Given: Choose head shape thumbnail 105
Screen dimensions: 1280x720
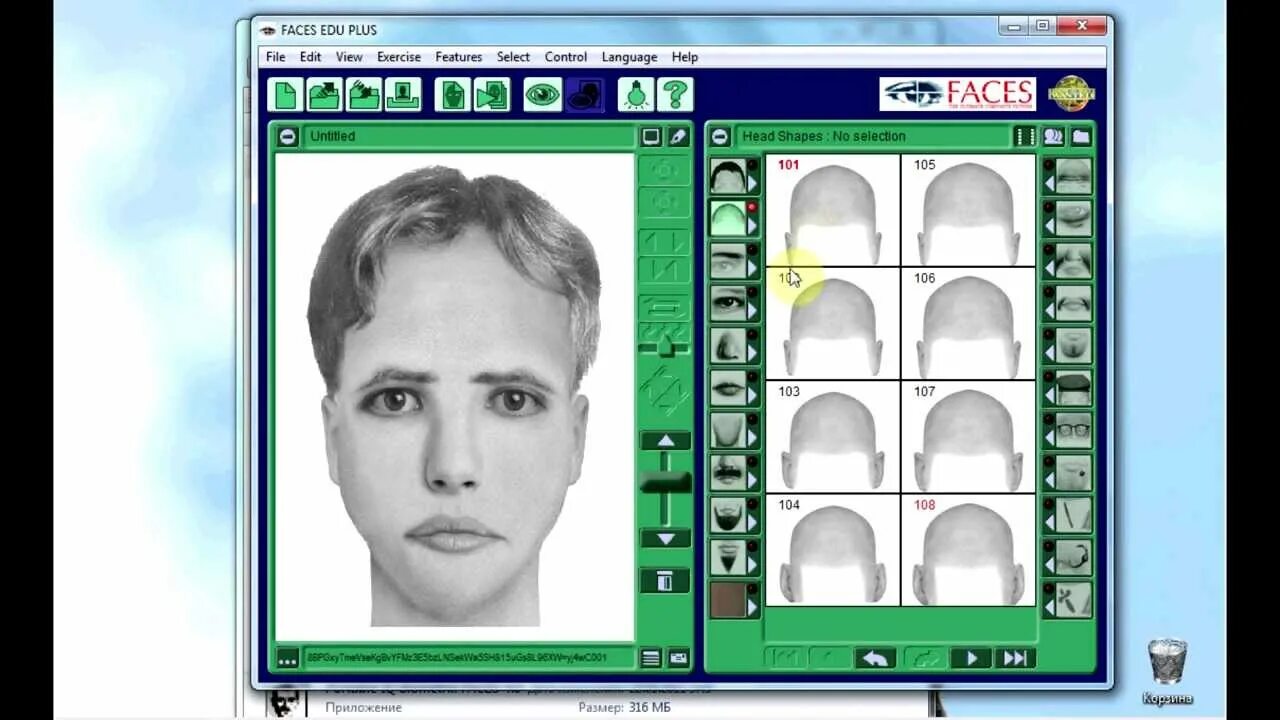Looking at the screenshot, I should (968, 211).
